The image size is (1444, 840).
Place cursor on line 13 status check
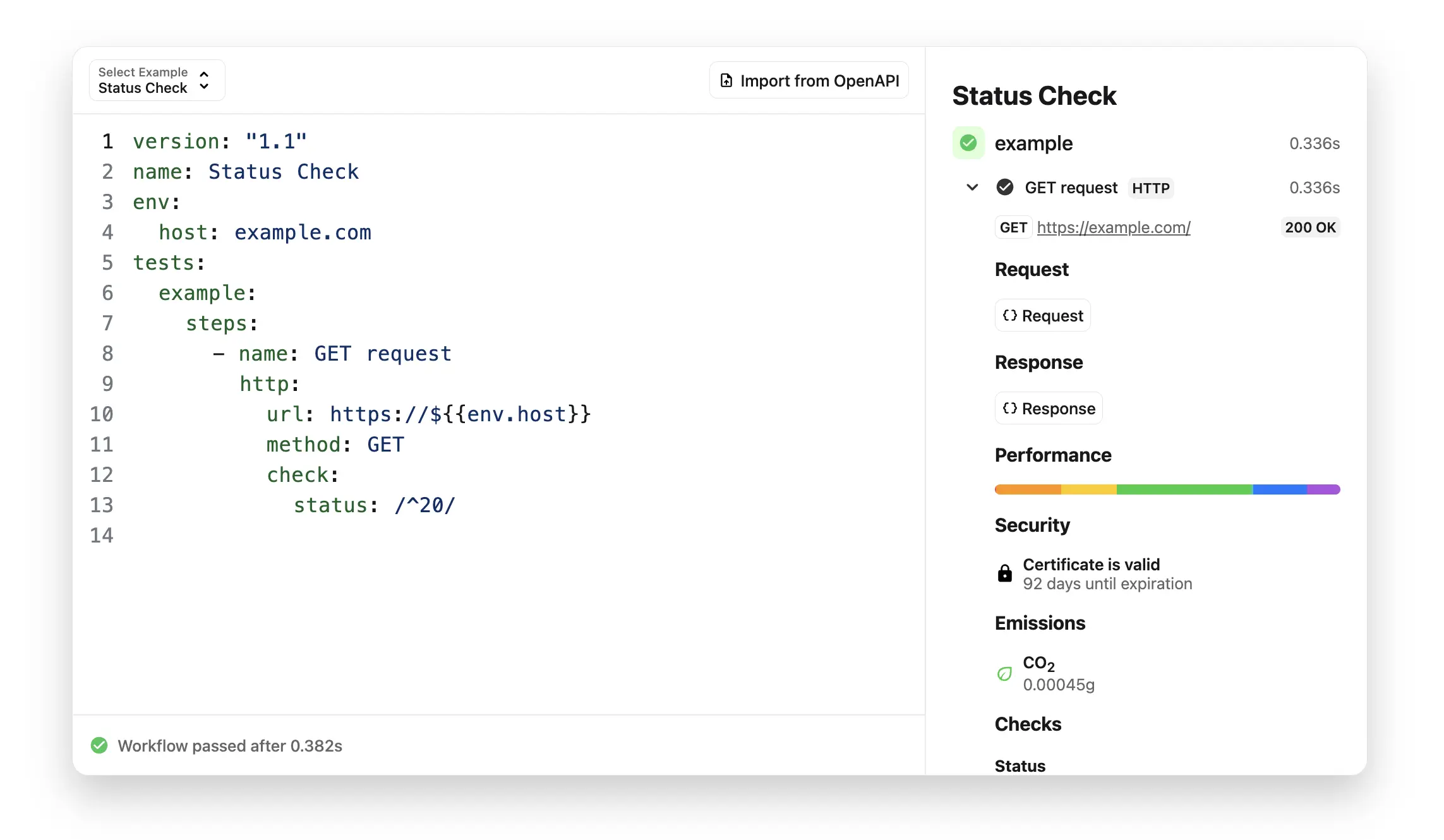tap(374, 505)
